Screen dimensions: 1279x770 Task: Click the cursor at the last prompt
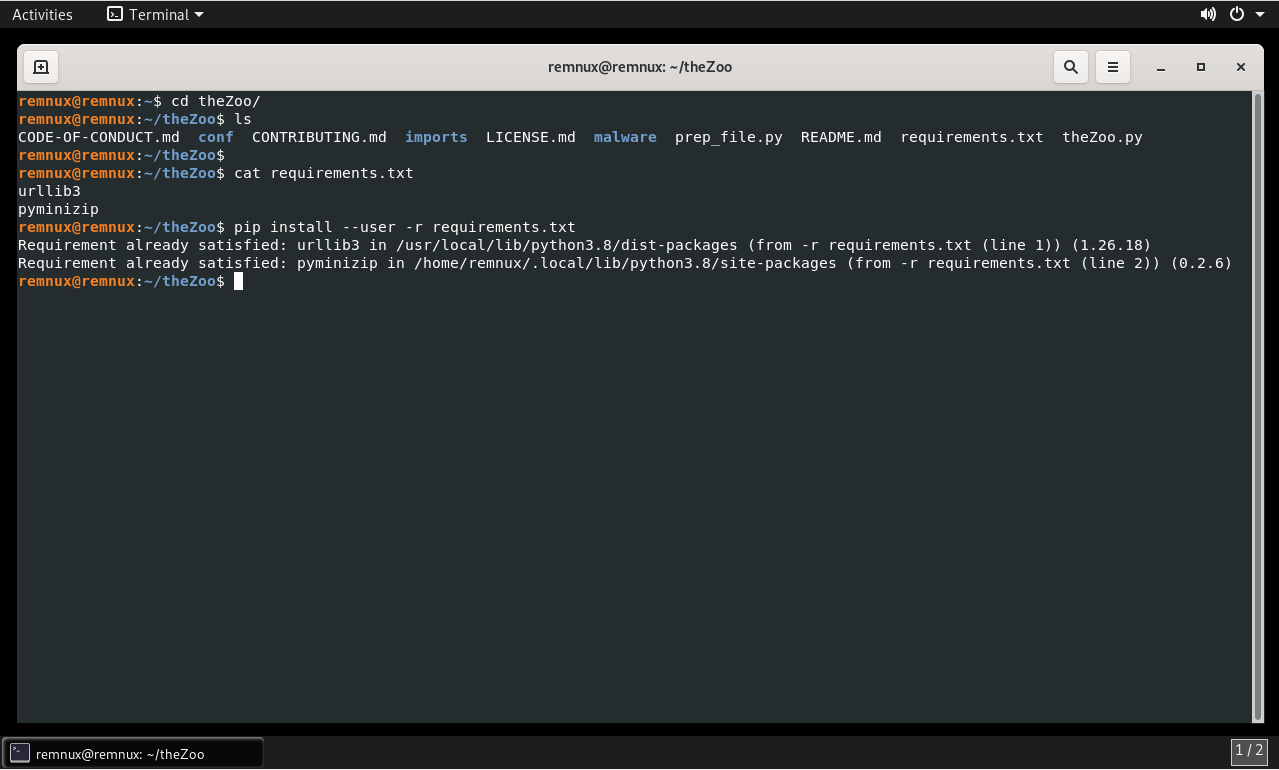click(x=238, y=281)
